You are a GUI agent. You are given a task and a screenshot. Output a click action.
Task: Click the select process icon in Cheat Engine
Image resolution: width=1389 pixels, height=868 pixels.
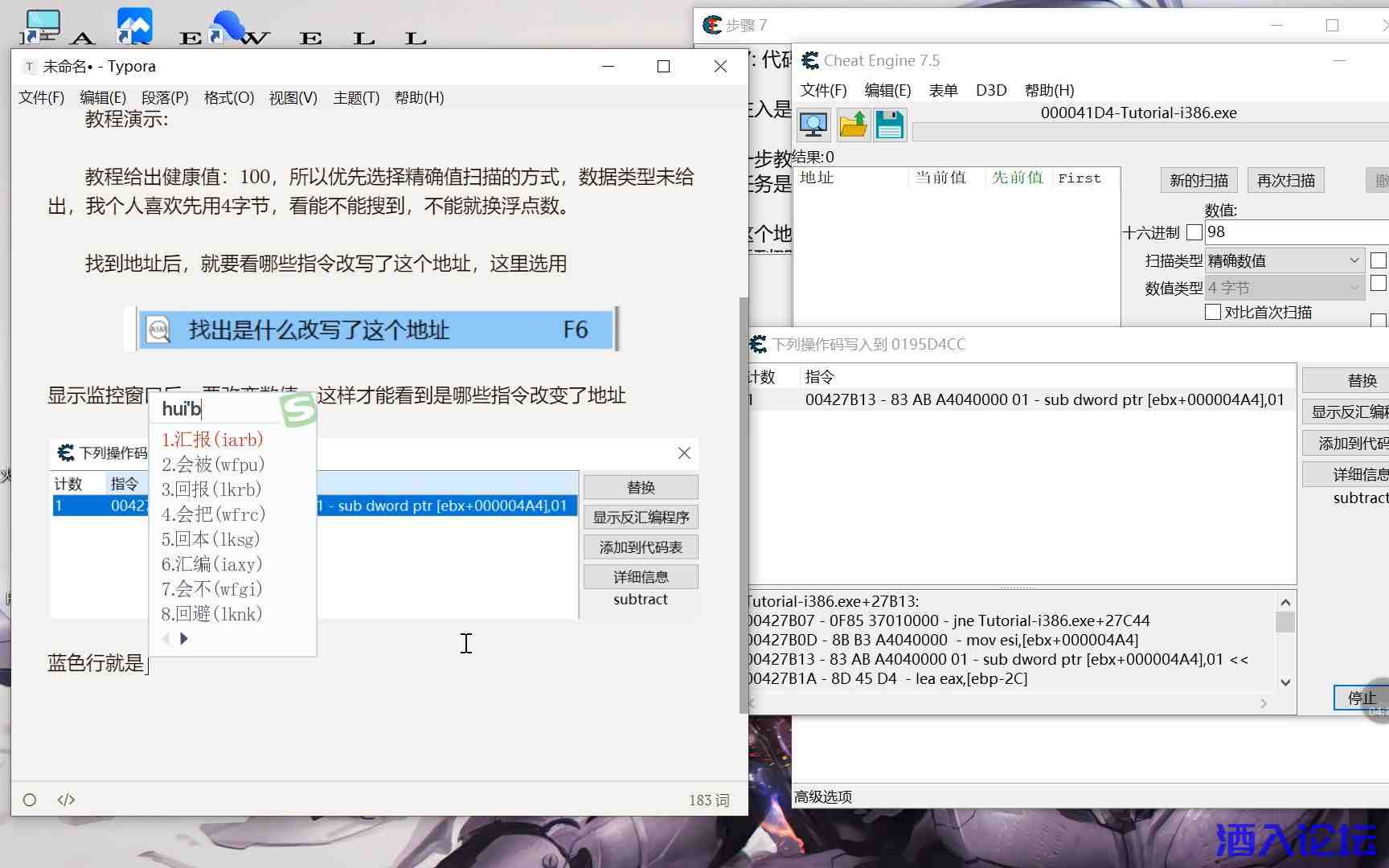point(813,125)
